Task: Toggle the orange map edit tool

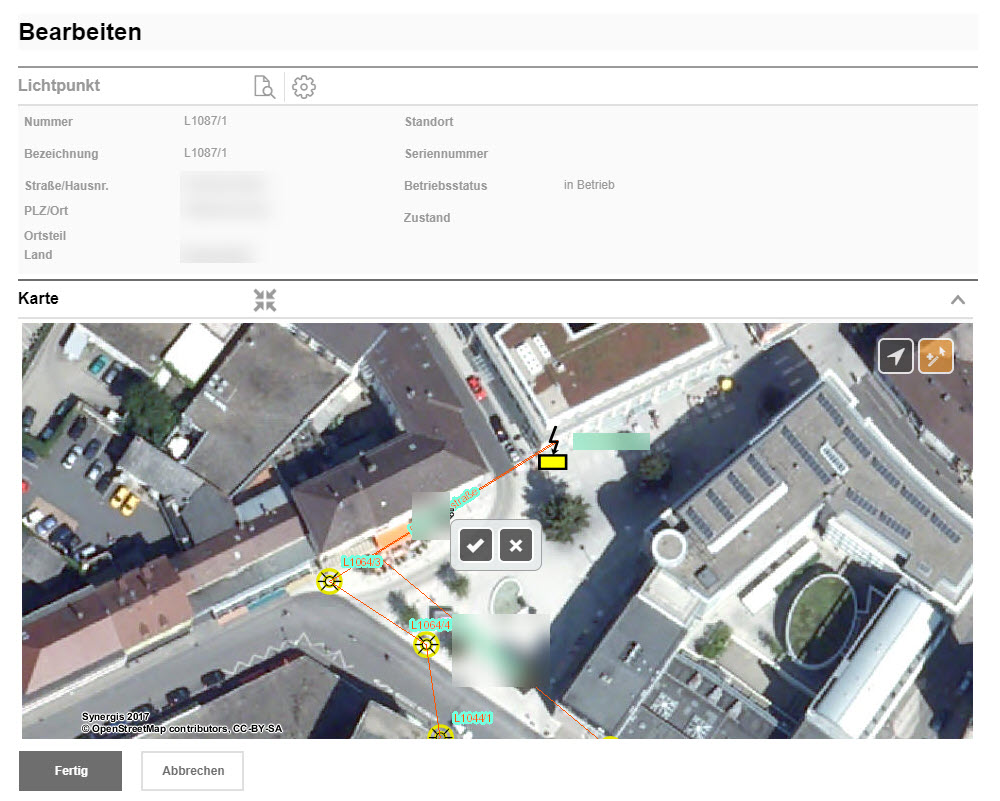Action: click(936, 357)
